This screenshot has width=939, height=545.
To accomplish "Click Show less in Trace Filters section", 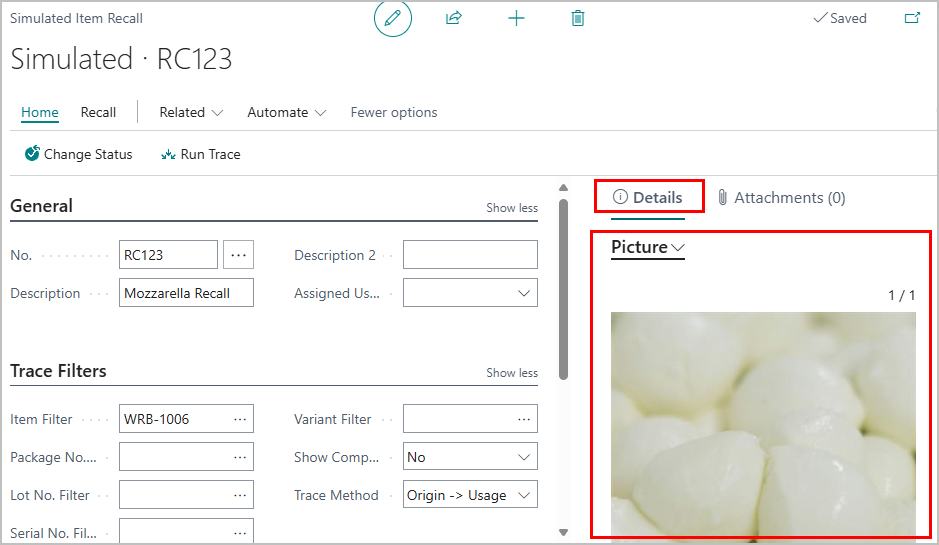I will click(x=512, y=373).
